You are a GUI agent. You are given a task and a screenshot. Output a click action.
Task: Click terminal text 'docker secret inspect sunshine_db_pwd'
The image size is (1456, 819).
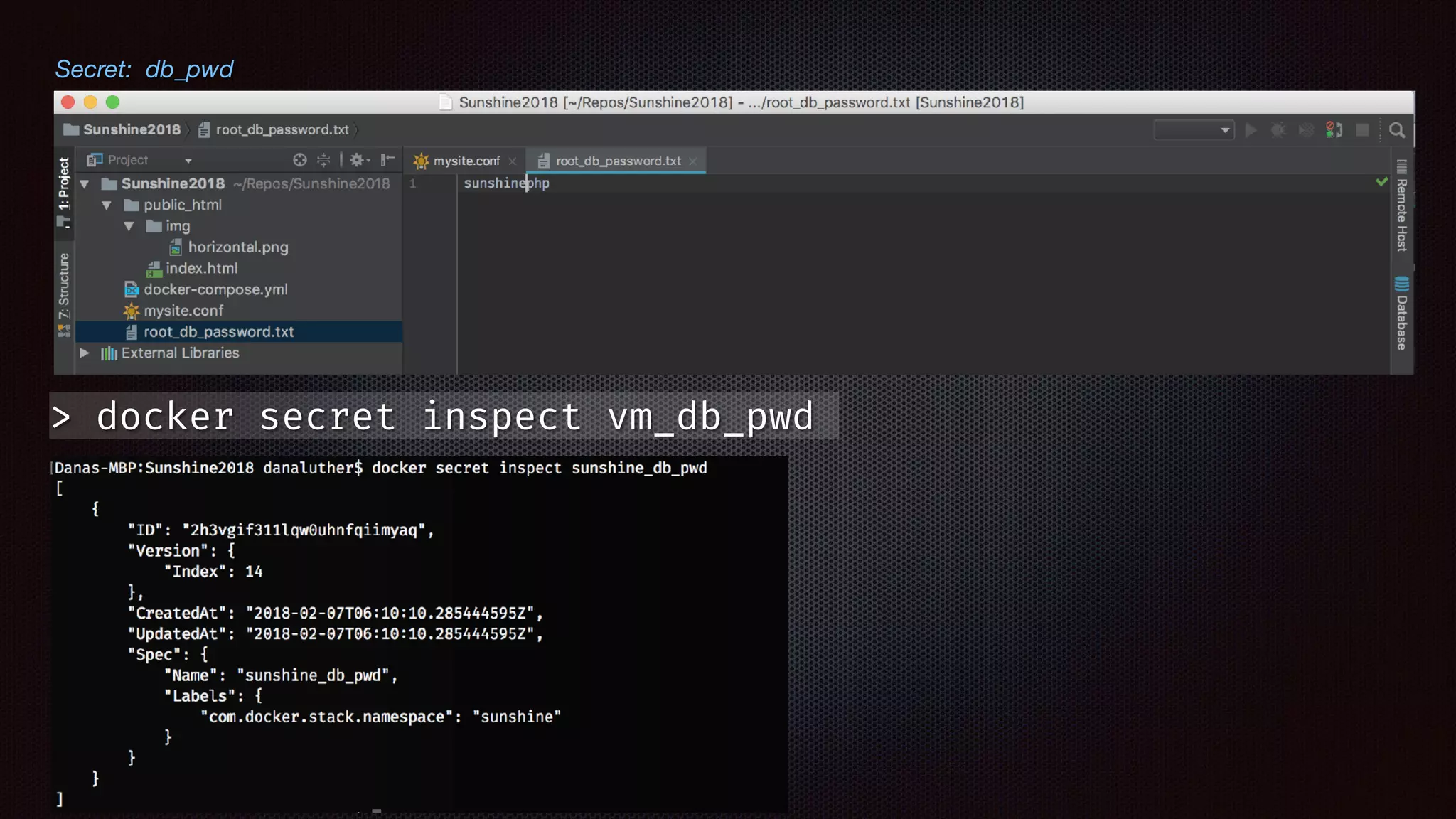pyautogui.click(x=540, y=468)
